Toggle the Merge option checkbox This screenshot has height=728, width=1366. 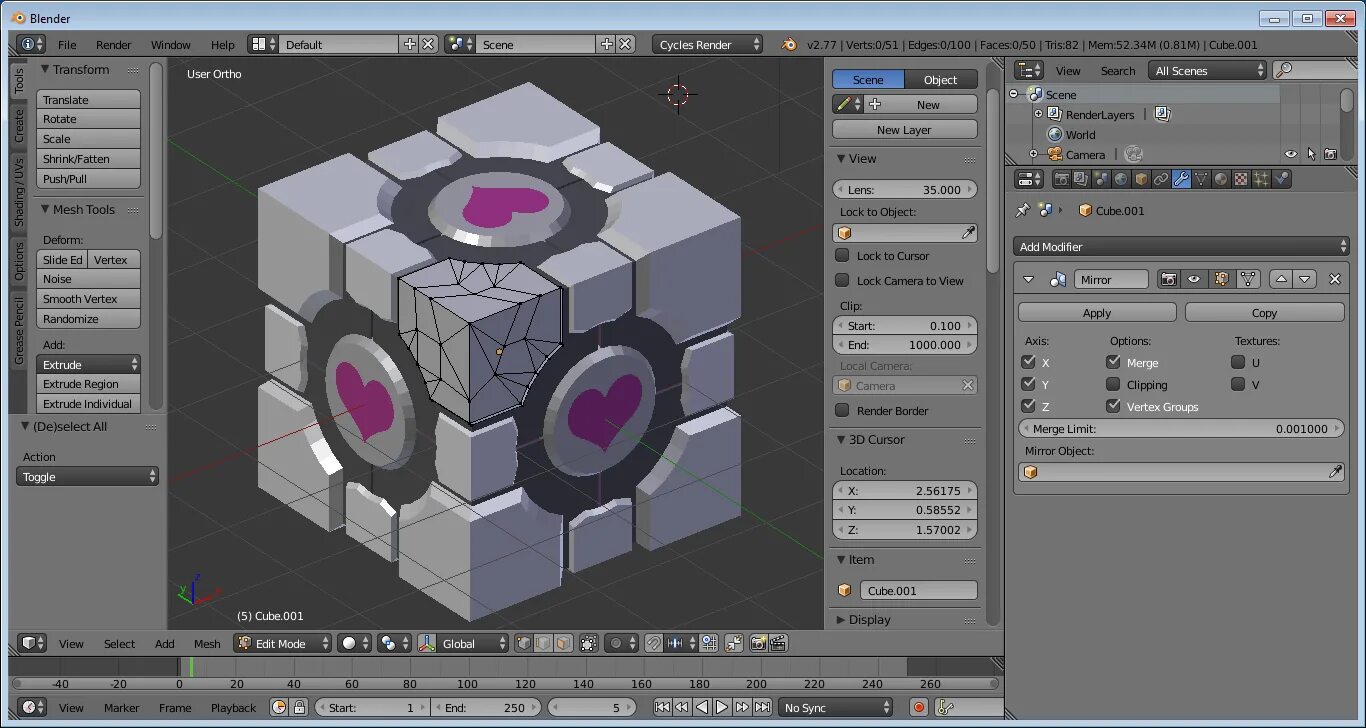click(x=1113, y=362)
